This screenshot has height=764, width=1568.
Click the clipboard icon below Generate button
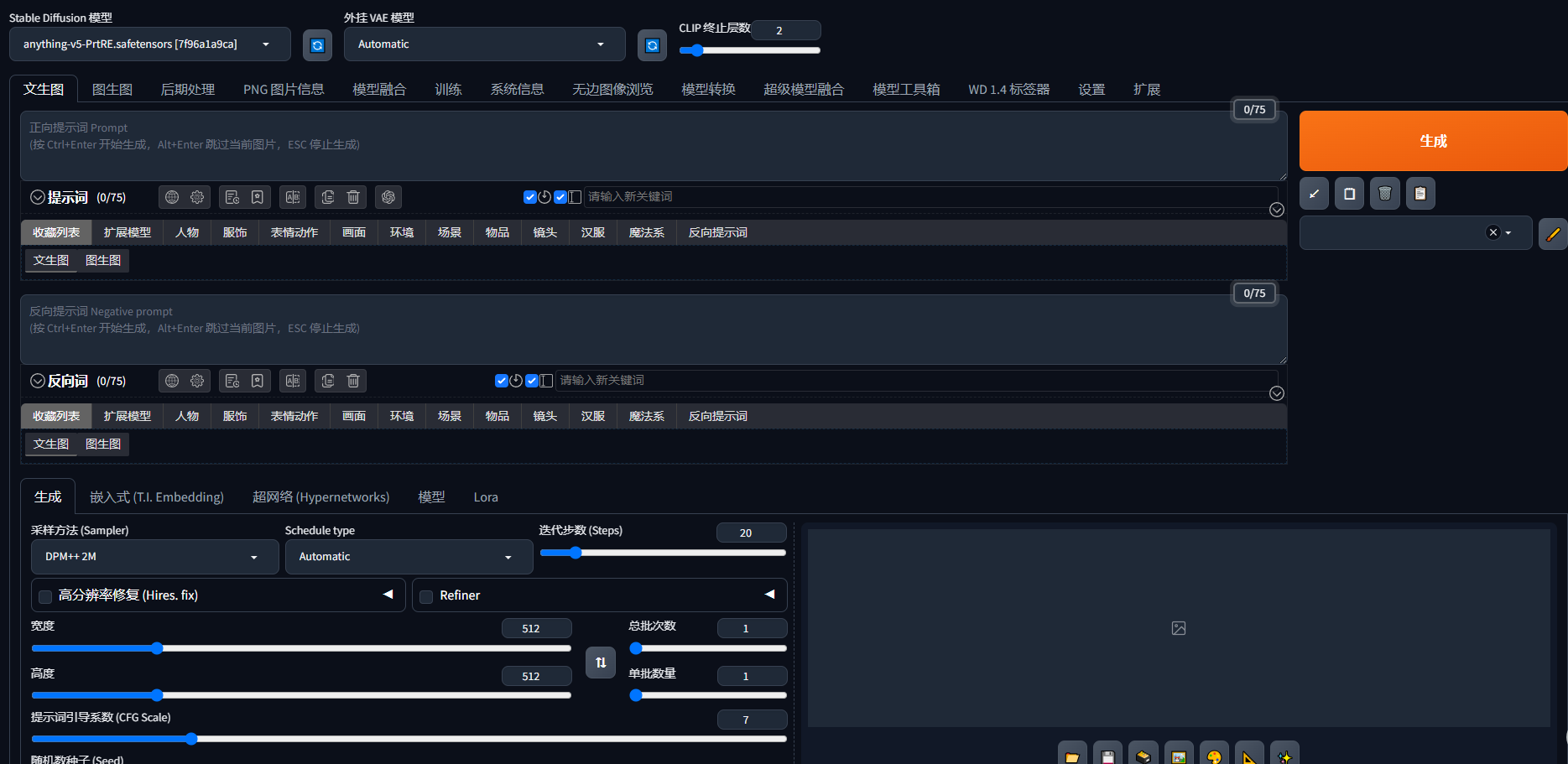click(x=1420, y=194)
